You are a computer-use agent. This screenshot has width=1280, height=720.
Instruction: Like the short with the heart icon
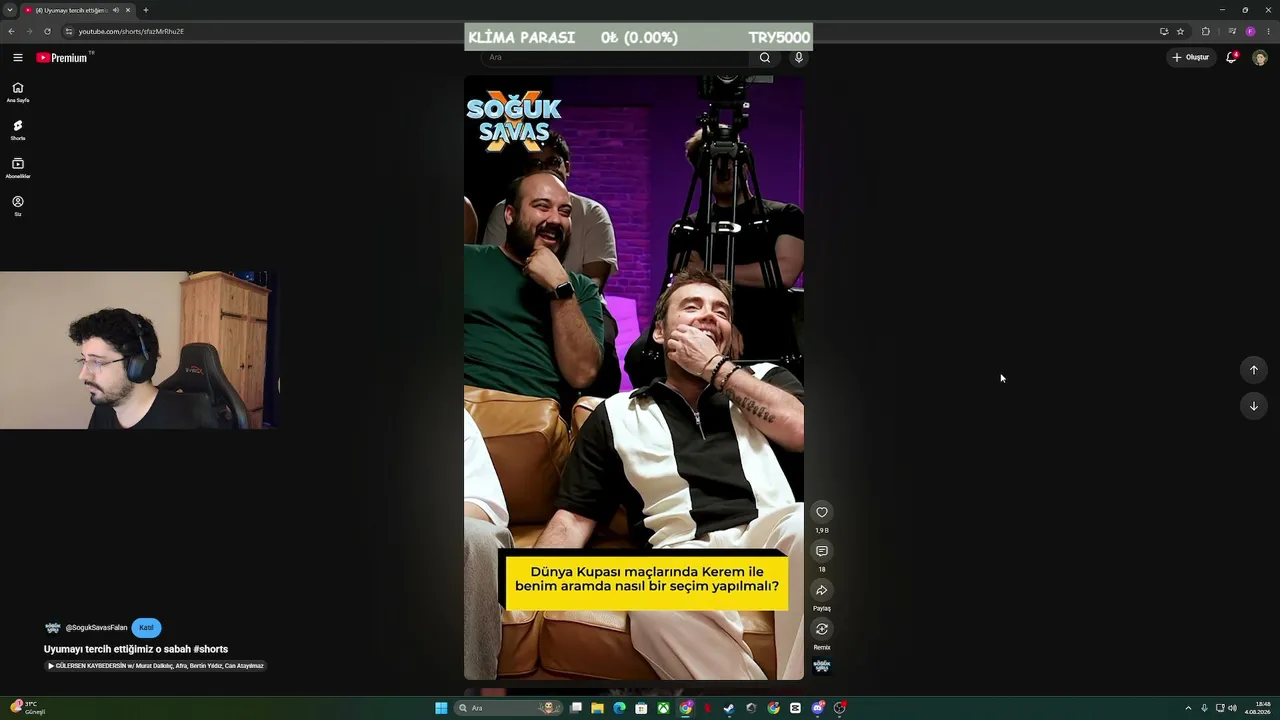[822, 512]
